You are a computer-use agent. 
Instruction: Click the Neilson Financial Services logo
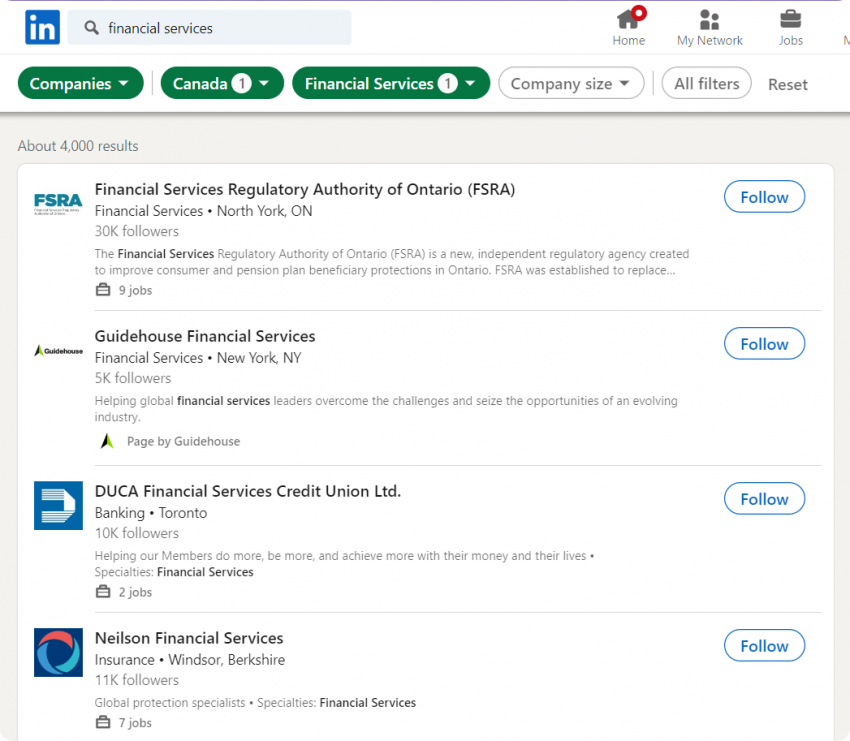click(58, 652)
